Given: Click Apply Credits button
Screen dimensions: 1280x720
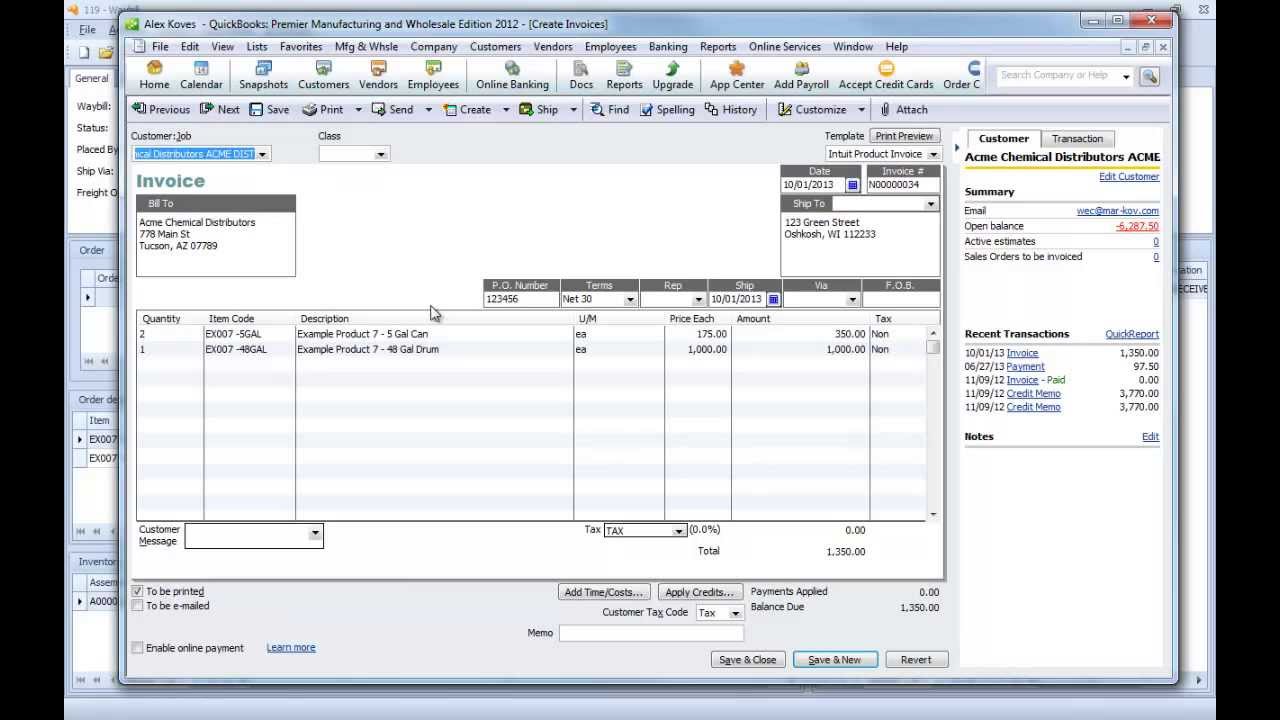Looking at the screenshot, I should [x=700, y=592].
